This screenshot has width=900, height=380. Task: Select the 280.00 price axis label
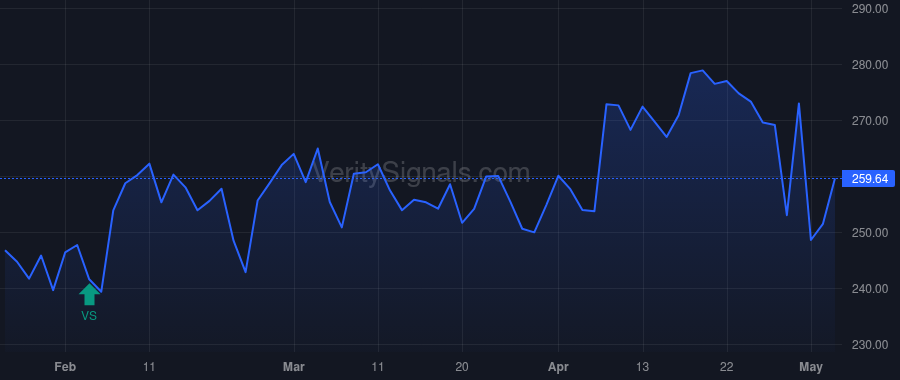click(x=870, y=64)
